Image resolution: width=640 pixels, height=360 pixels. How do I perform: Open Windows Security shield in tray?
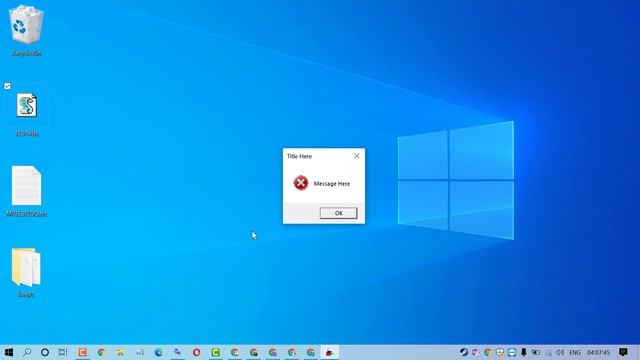(x=500, y=352)
